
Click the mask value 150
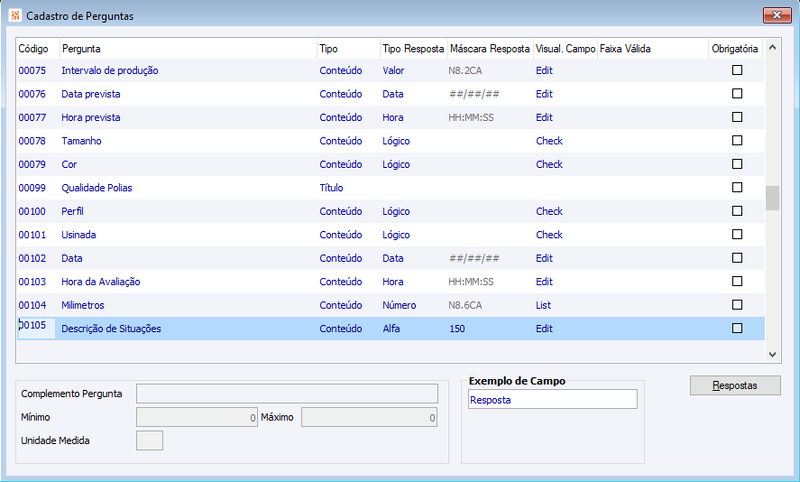pyautogui.click(x=457, y=328)
